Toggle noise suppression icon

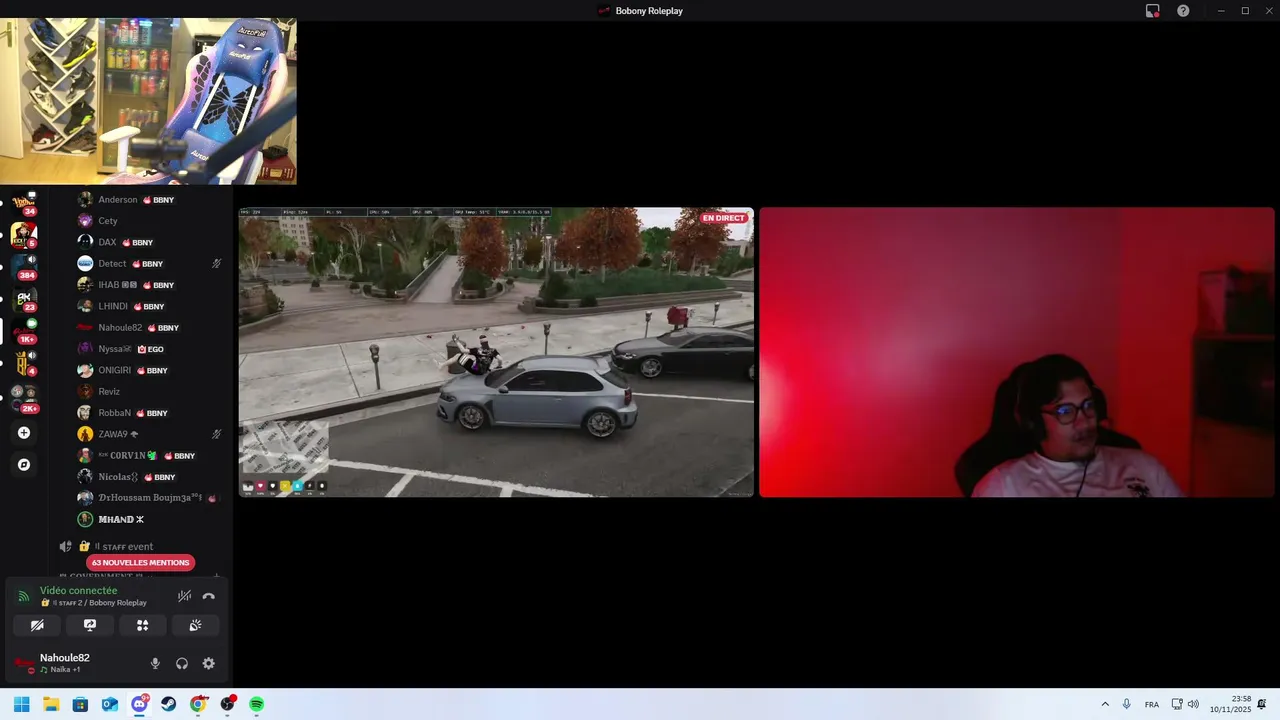tap(184, 596)
